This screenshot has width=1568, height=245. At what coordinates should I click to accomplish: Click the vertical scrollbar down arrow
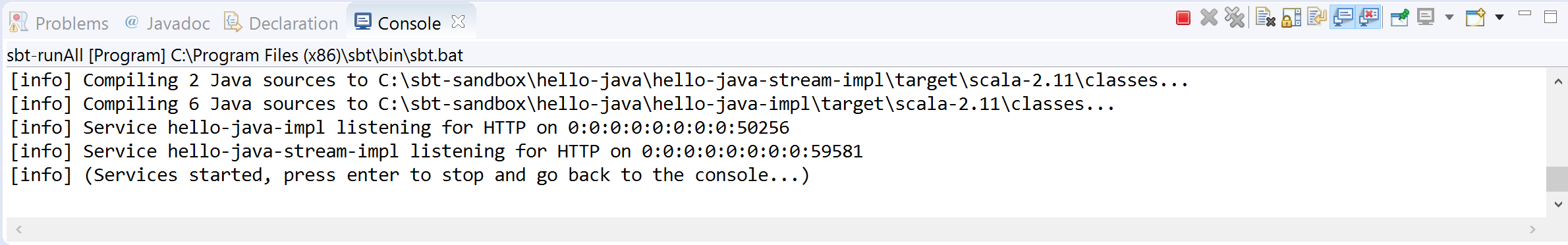point(1558,205)
